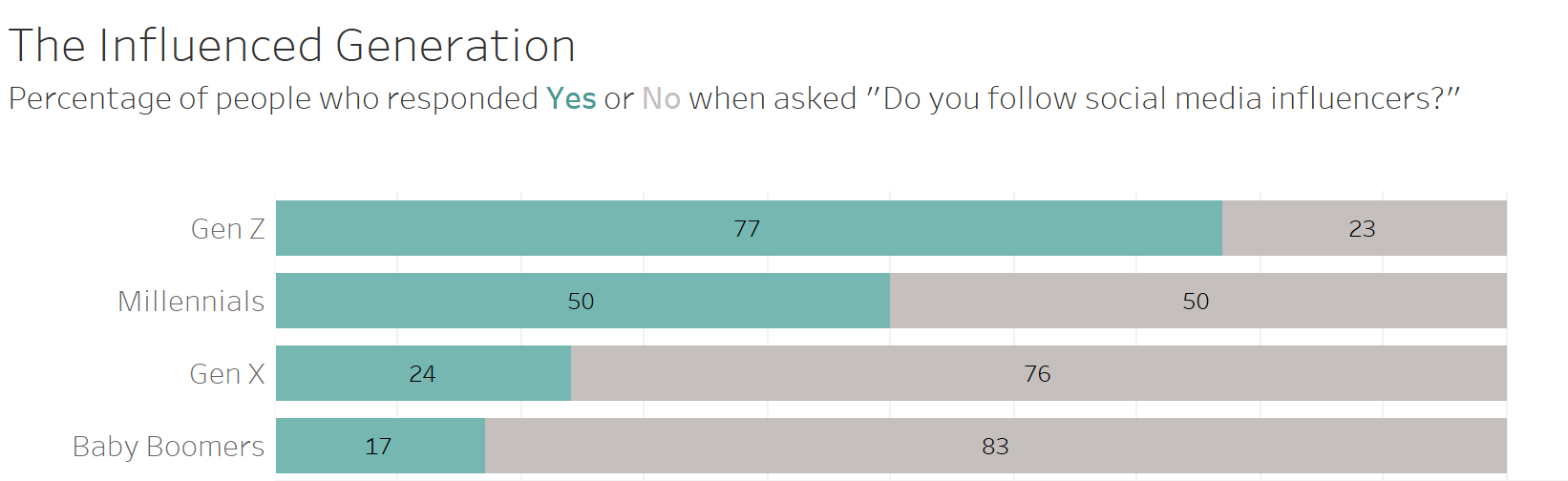This screenshot has height=481, width=1568.
Task: Select the Baby Boomers gray No bar
Action: (996, 446)
